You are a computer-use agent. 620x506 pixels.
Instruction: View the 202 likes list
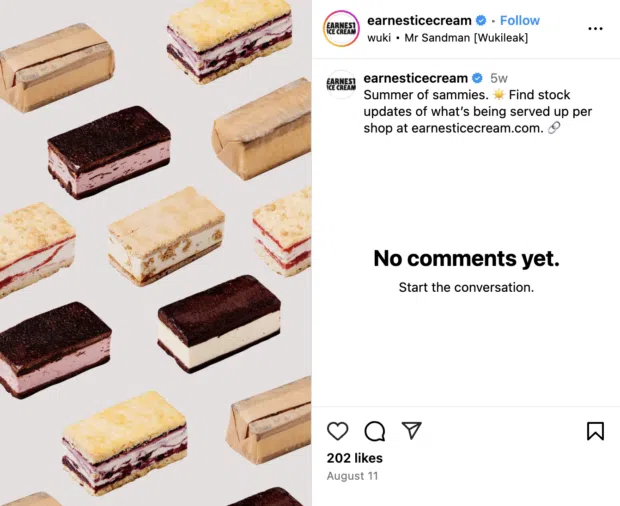click(354, 458)
